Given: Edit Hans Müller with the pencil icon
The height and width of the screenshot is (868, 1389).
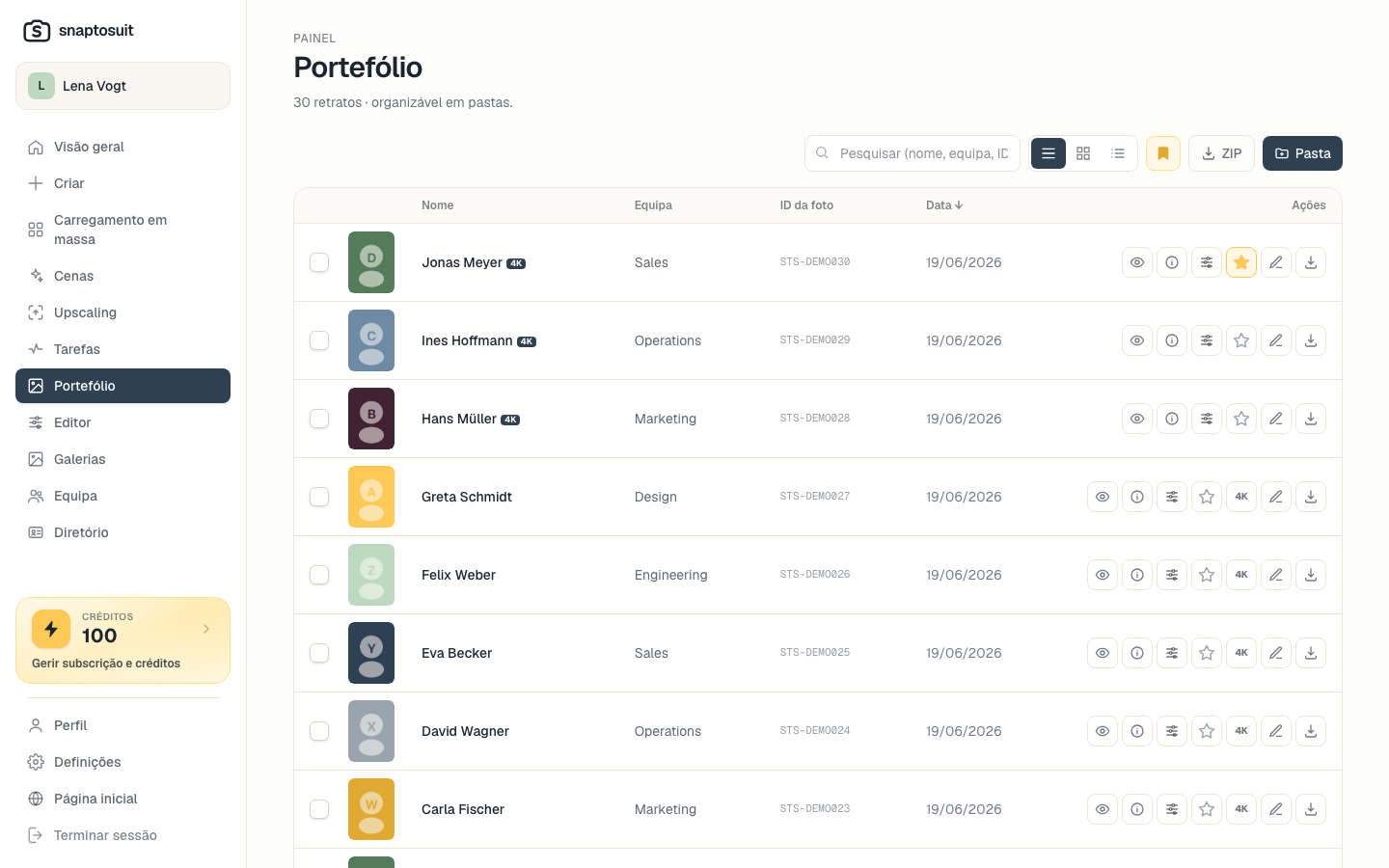Looking at the screenshot, I should coord(1276,419).
